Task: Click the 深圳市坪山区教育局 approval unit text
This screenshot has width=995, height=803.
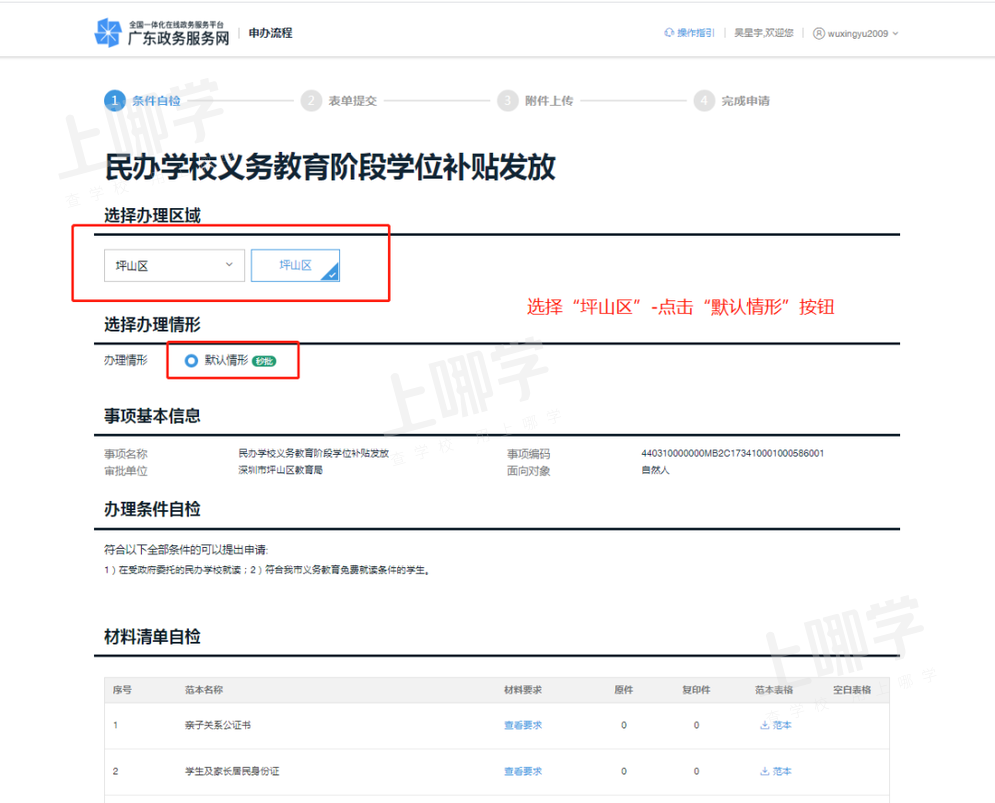Action: [x=280, y=470]
